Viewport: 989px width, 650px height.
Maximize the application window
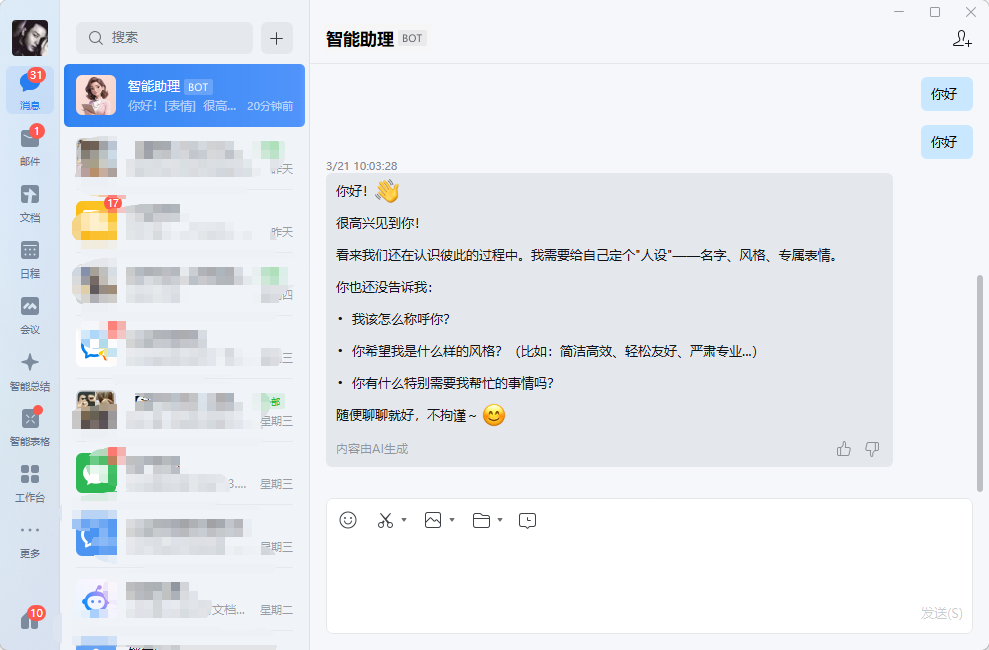[935, 12]
